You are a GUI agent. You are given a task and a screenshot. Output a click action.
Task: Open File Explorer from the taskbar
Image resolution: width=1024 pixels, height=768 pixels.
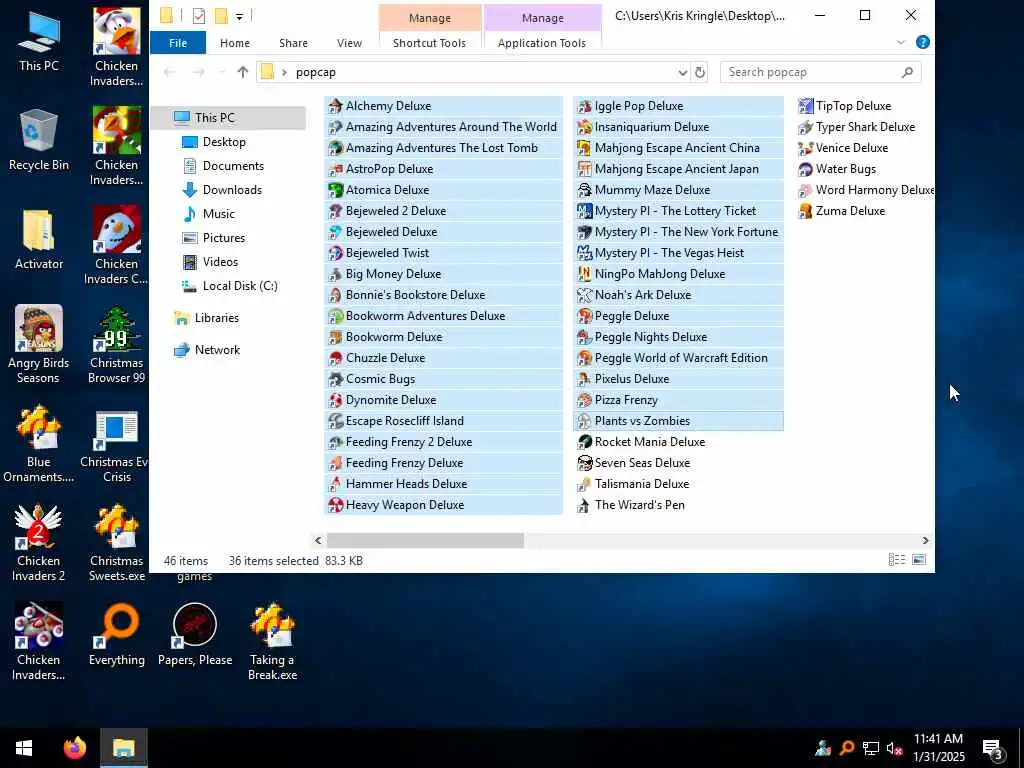[x=123, y=748]
